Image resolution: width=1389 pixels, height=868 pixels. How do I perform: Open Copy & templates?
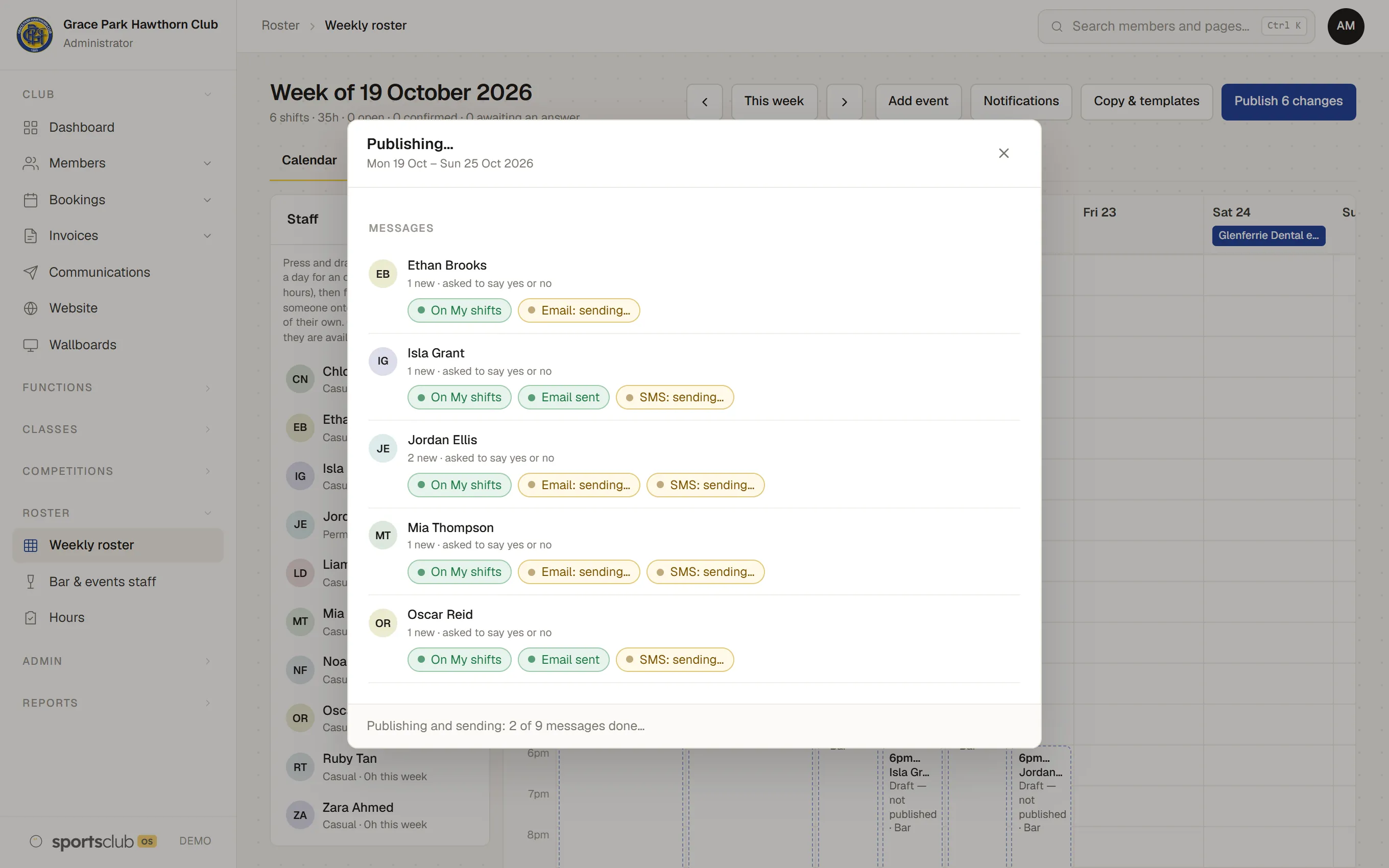(1146, 102)
